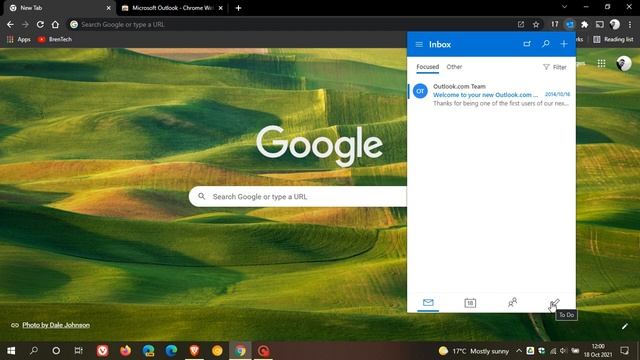
Task: Expand the system tray hidden icons chevron
Action: pos(519,351)
